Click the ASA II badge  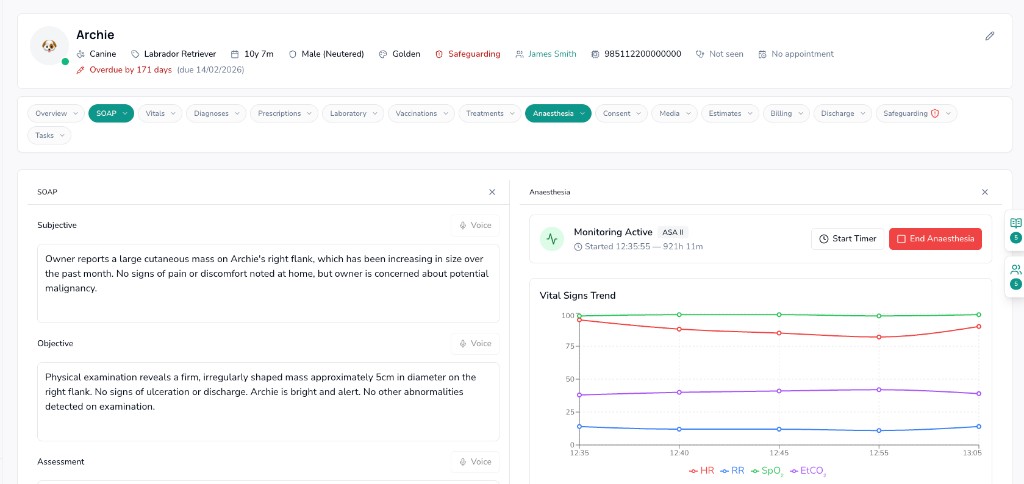673,232
